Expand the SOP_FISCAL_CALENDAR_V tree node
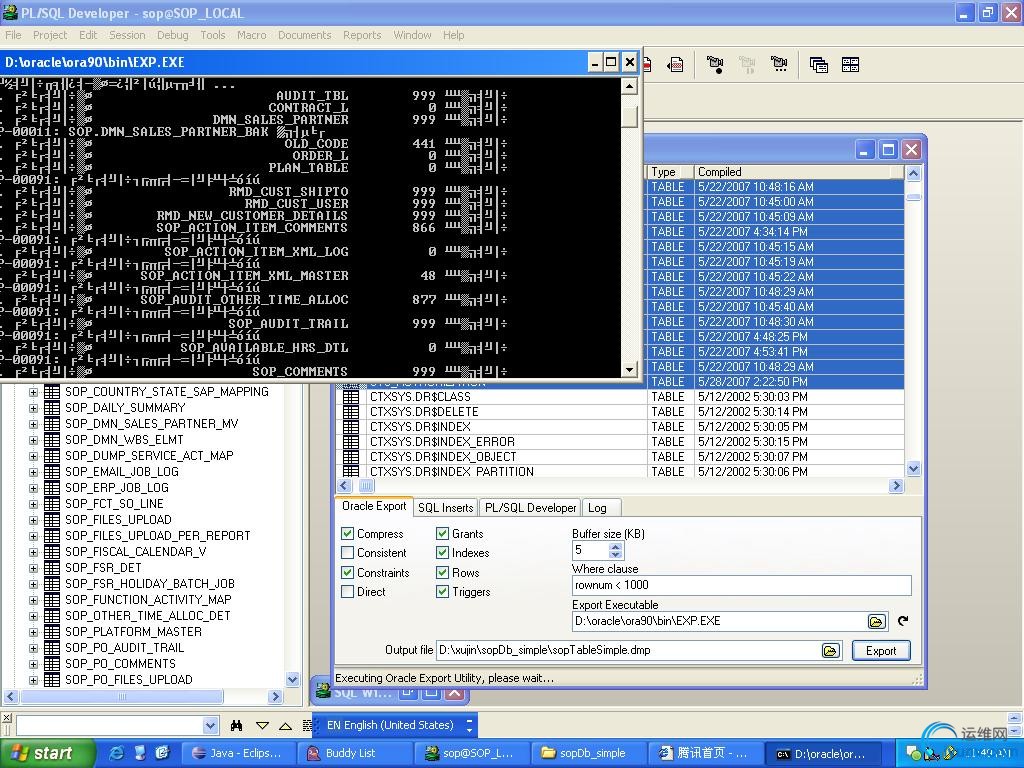Image resolution: width=1024 pixels, height=768 pixels. click(33, 552)
